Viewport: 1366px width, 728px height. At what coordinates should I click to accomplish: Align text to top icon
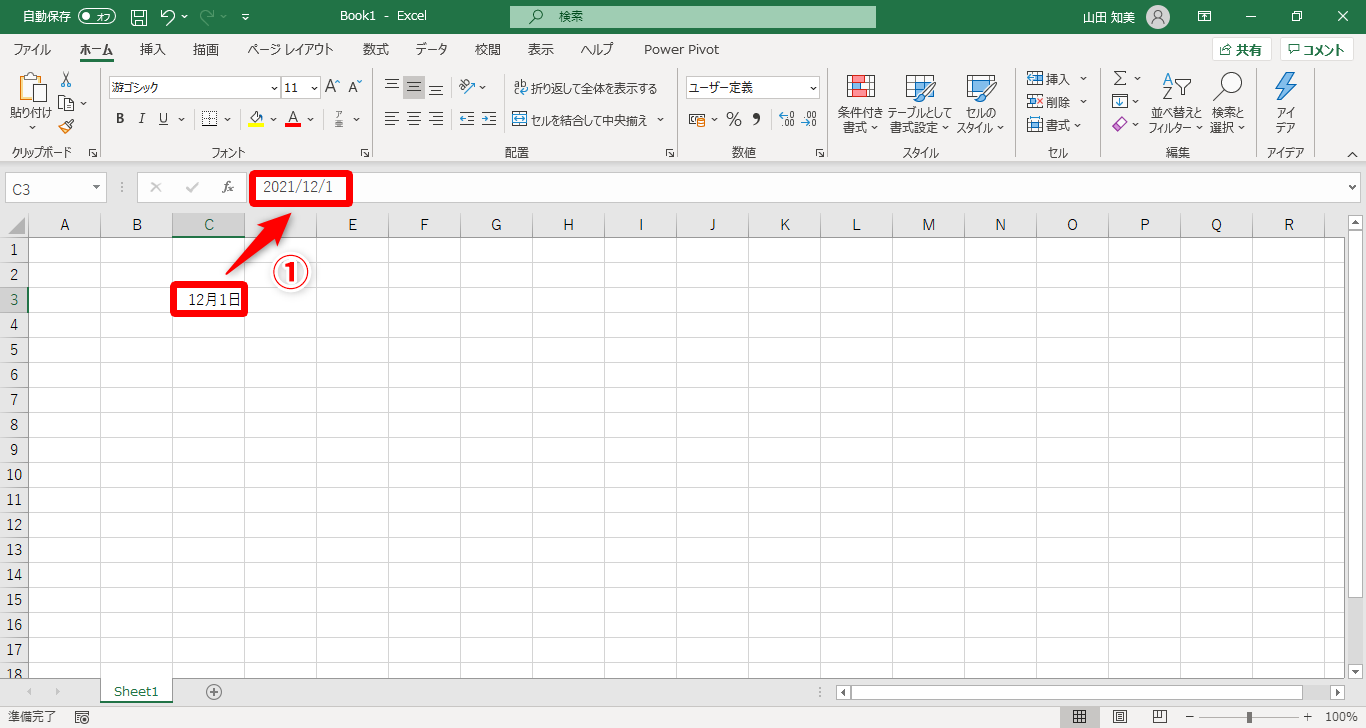click(x=392, y=87)
